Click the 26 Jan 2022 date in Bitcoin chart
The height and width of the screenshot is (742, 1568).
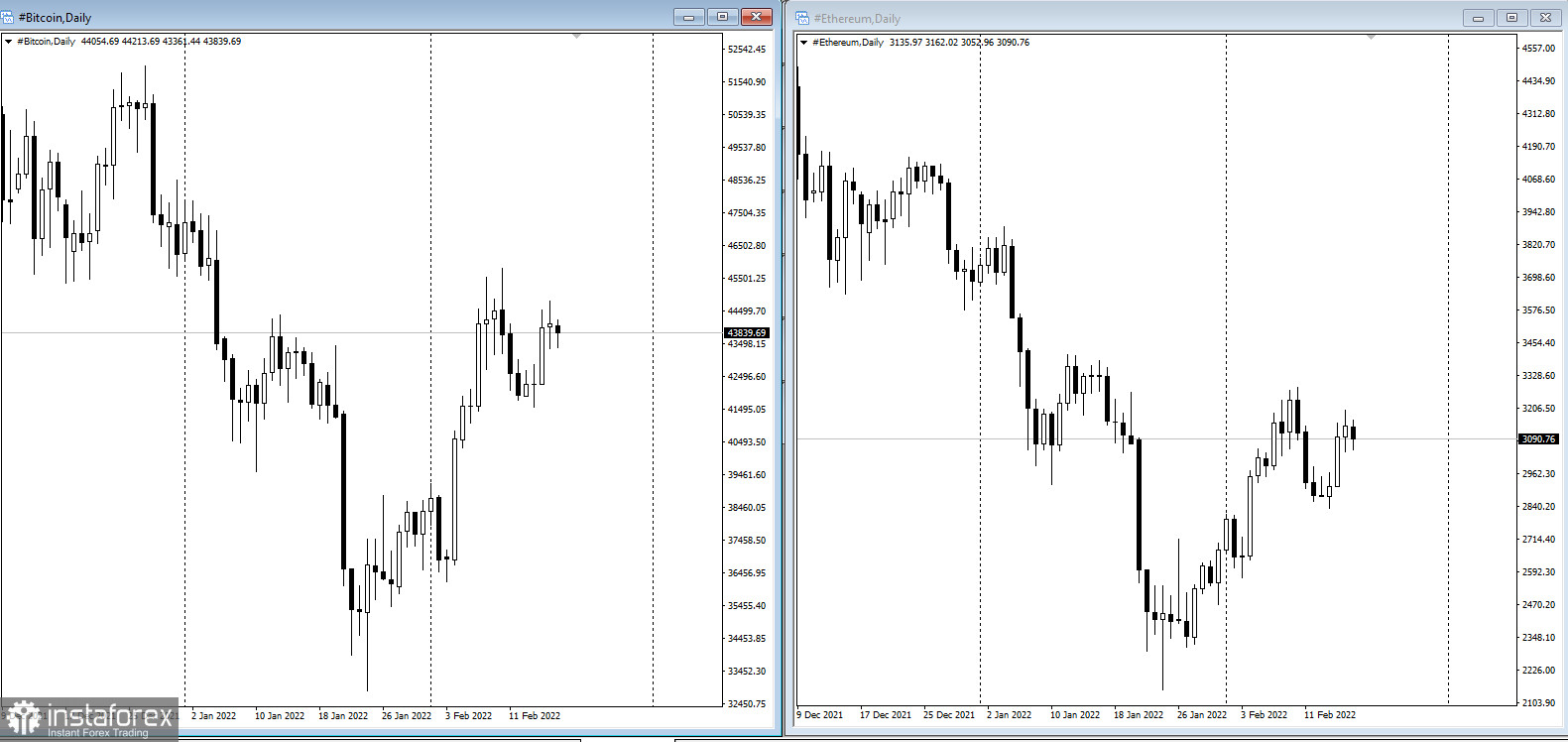pos(407,716)
